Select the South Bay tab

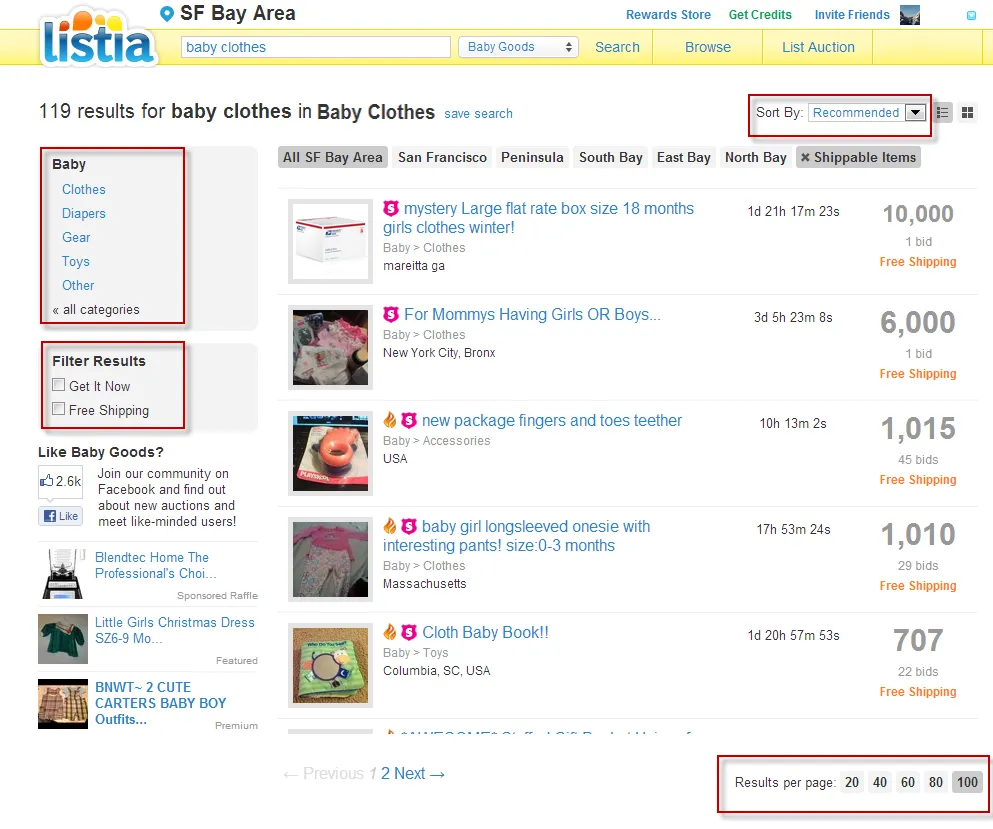pos(610,157)
